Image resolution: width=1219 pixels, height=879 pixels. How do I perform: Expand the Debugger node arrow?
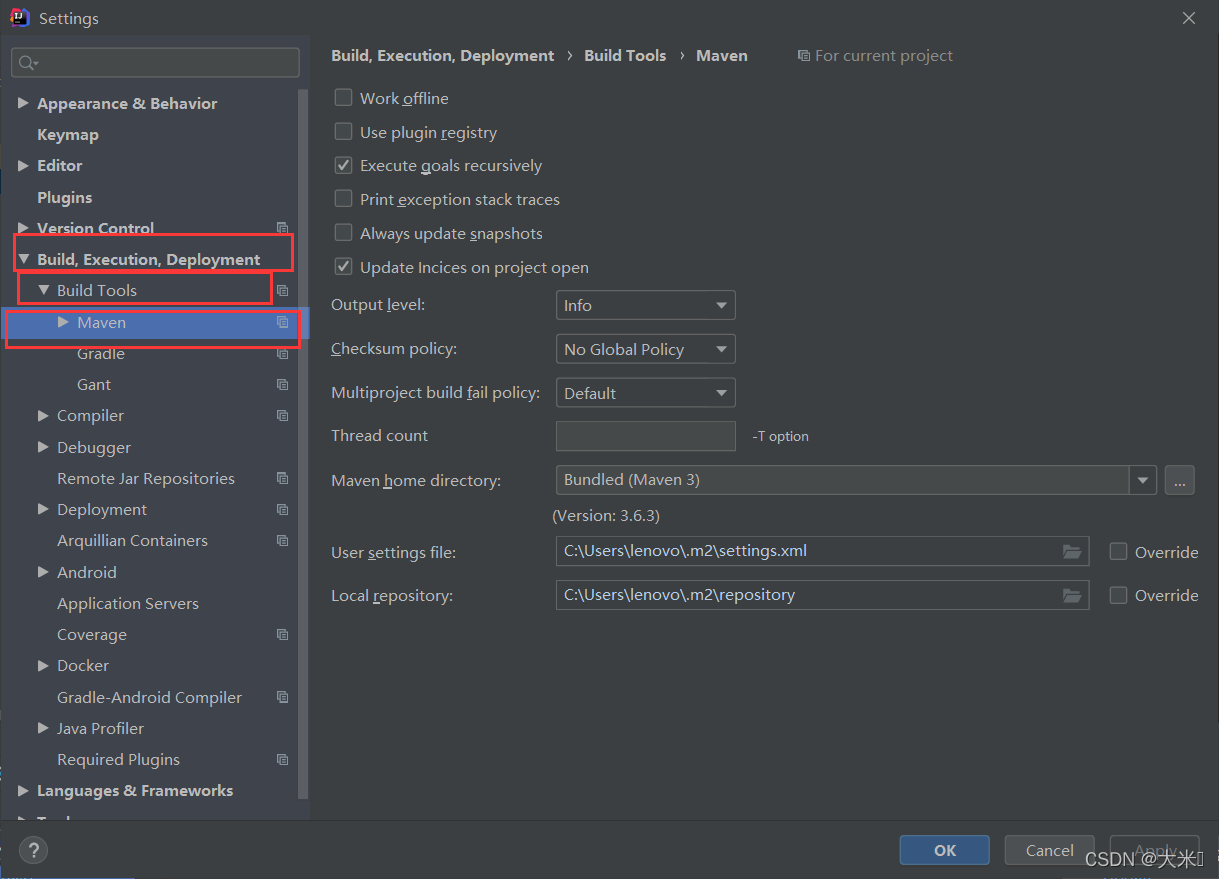(x=43, y=447)
